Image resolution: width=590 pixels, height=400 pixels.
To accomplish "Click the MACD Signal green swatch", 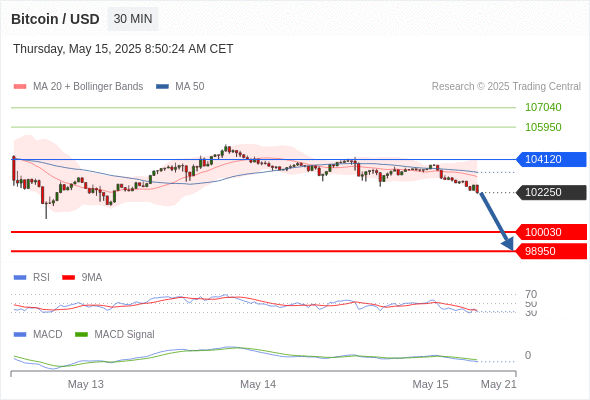I will pyautogui.click(x=81, y=335).
